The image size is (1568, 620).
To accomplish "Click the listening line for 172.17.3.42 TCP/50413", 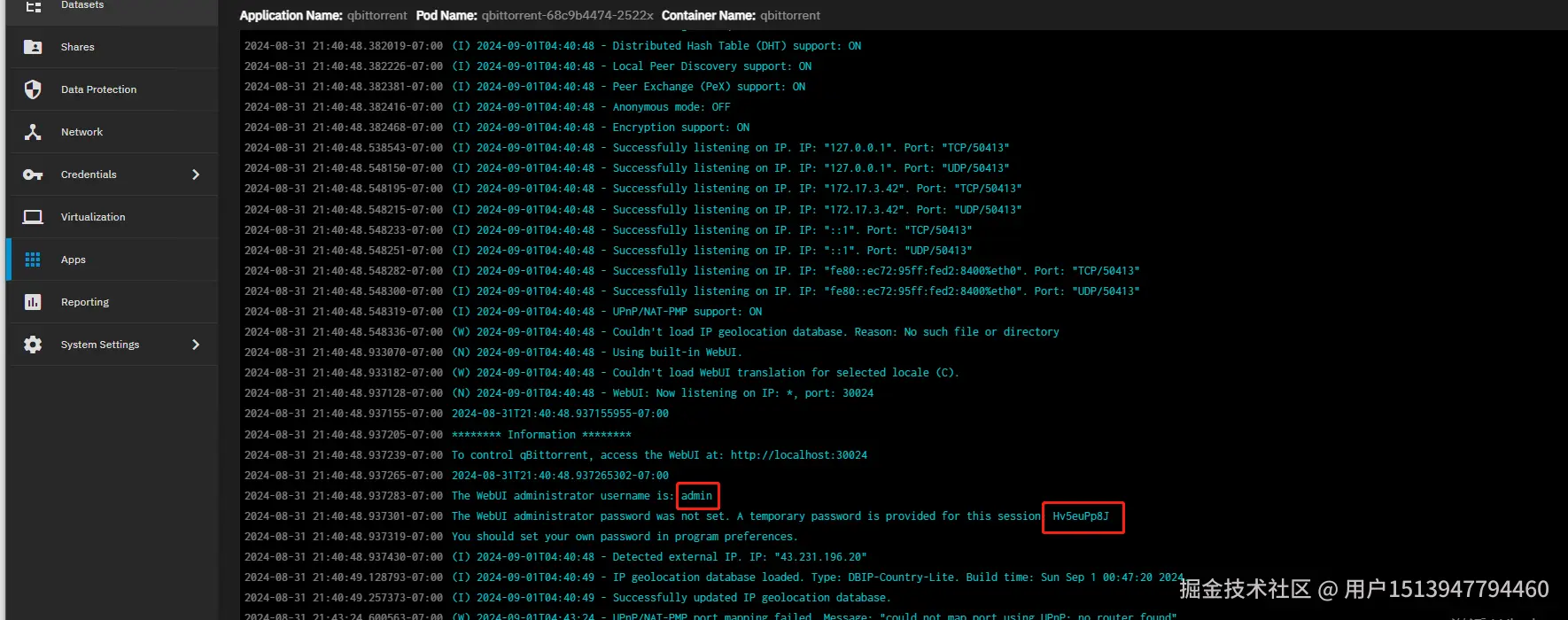I will point(633,189).
